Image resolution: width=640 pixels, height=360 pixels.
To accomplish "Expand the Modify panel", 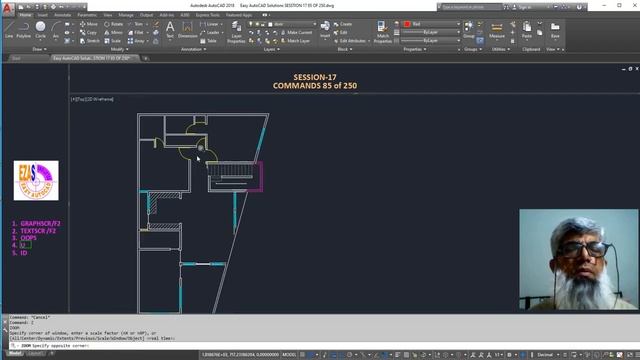I will coord(119,49).
